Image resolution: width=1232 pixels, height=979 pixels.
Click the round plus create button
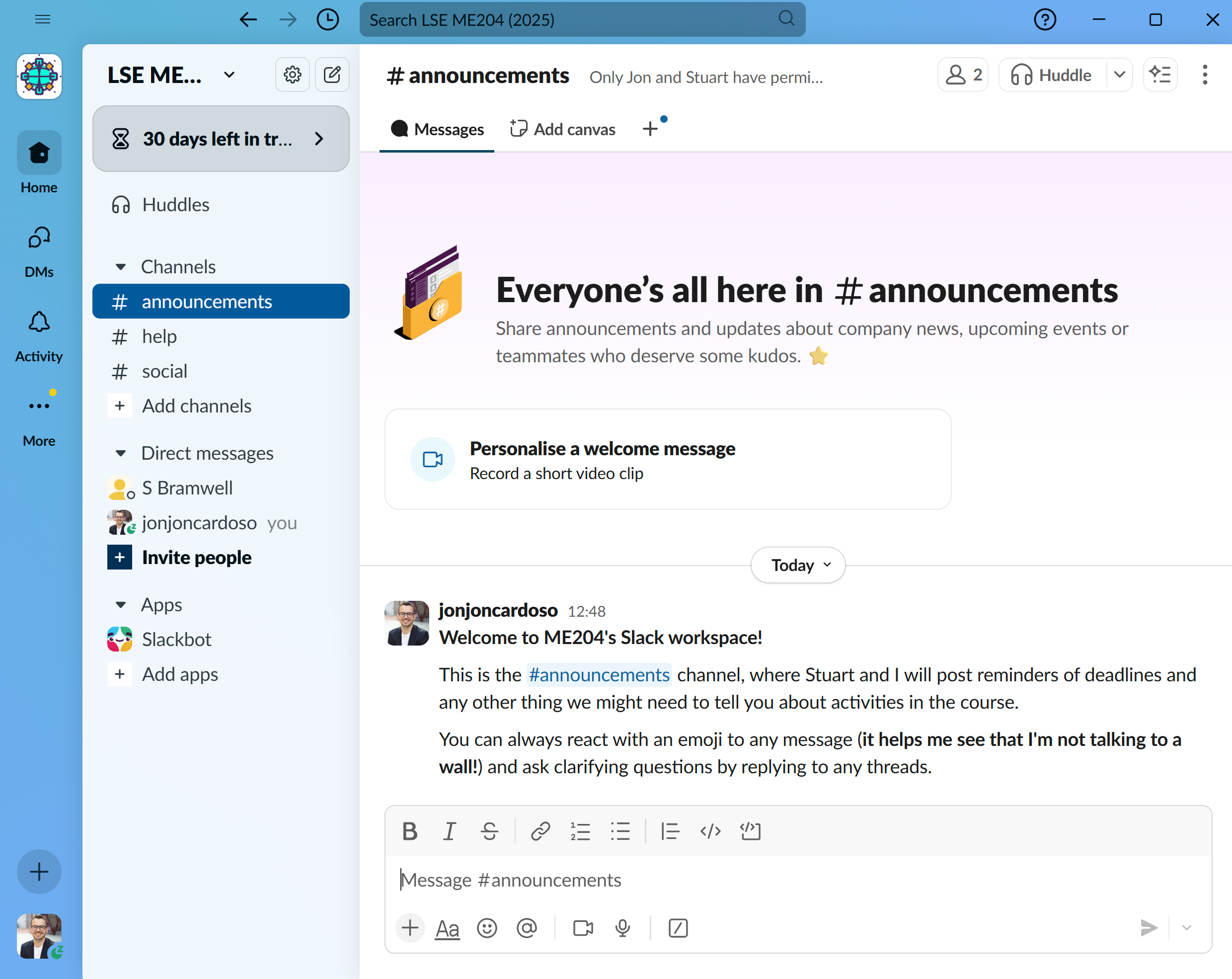[39, 872]
